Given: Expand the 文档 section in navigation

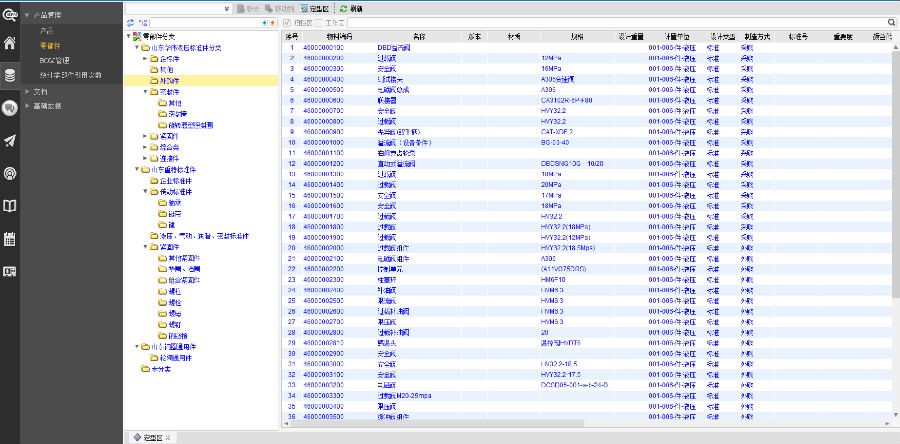Looking at the screenshot, I should pos(27,90).
